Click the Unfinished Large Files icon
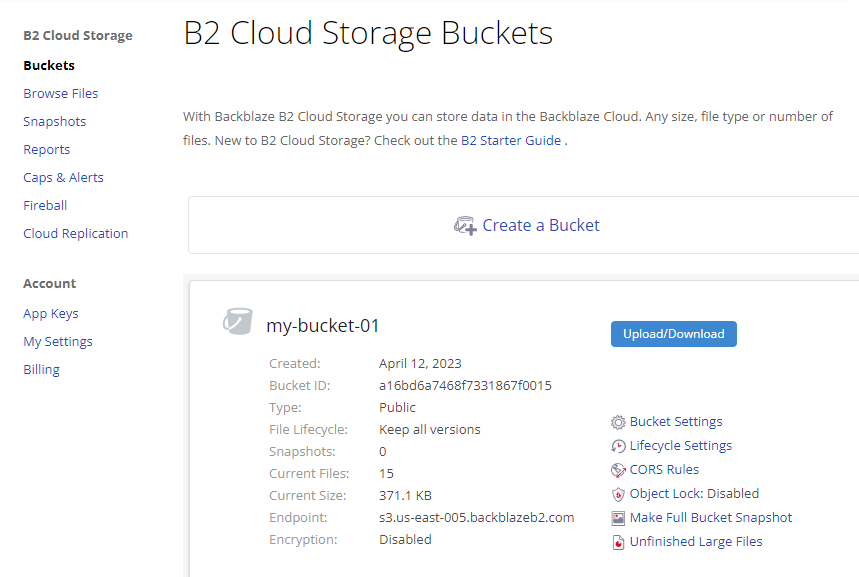 pyautogui.click(x=619, y=542)
